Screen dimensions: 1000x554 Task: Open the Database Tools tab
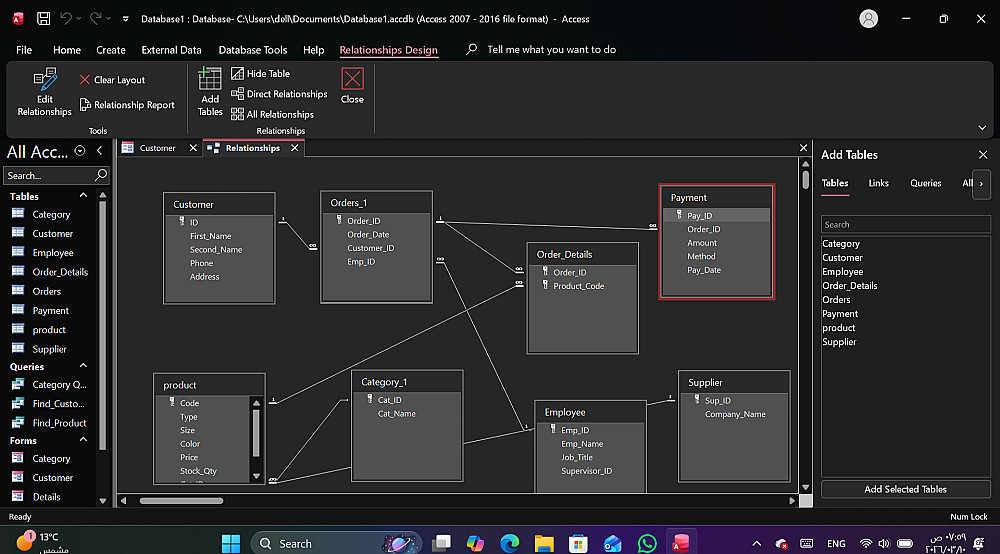253,50
